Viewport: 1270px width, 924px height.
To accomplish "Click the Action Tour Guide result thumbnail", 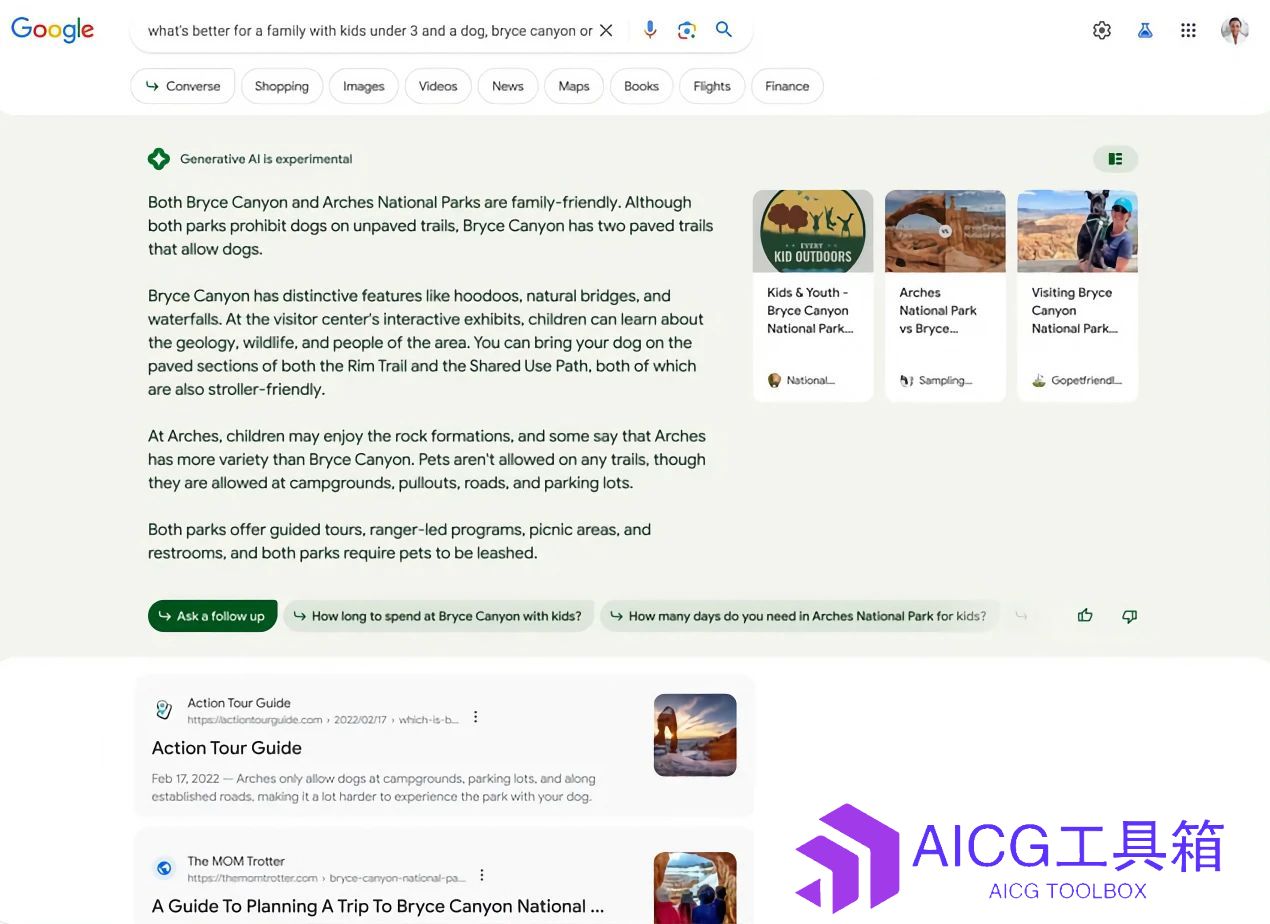I will click(695, 735).
